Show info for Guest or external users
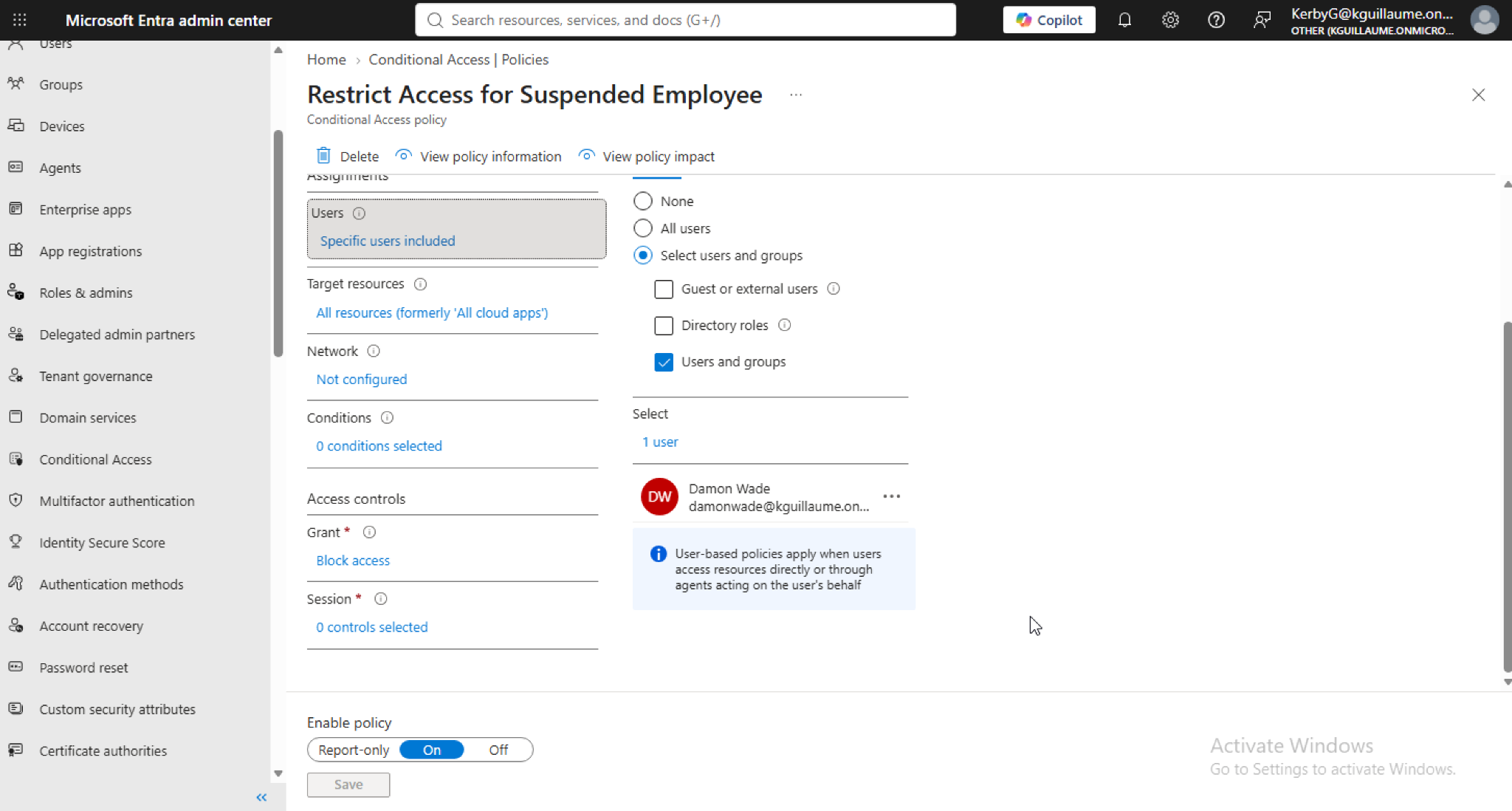 [x=834, y=289]
